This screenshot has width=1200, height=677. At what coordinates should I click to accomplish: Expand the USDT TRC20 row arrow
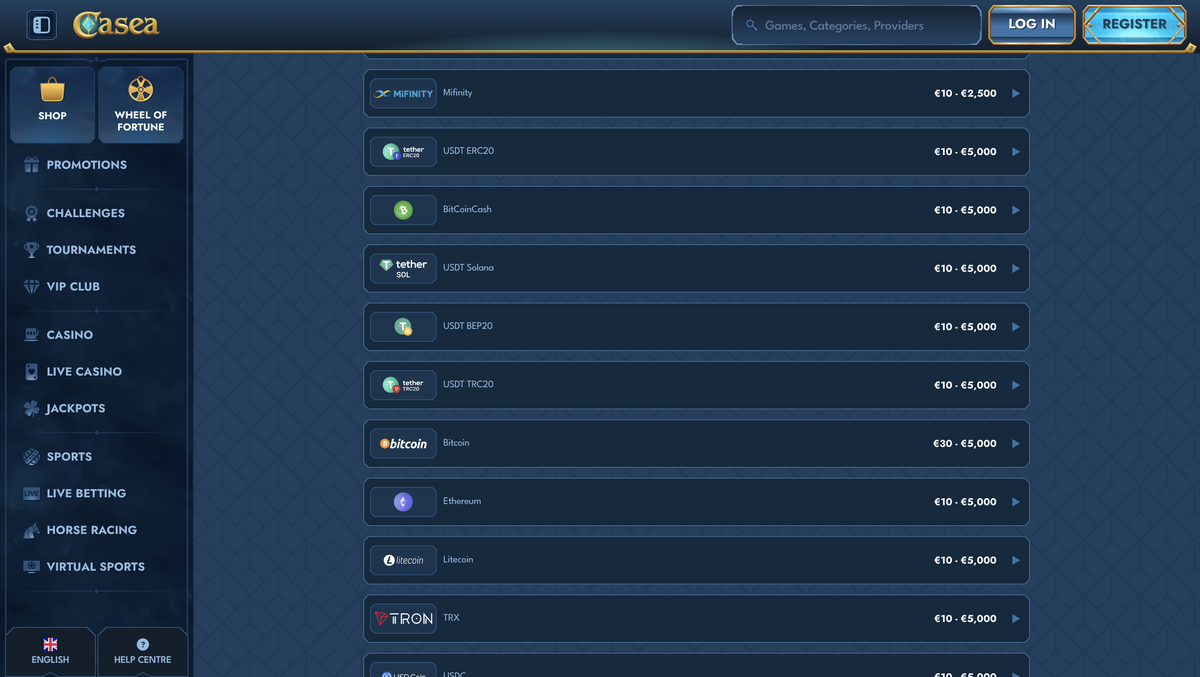pos(1016,385)
